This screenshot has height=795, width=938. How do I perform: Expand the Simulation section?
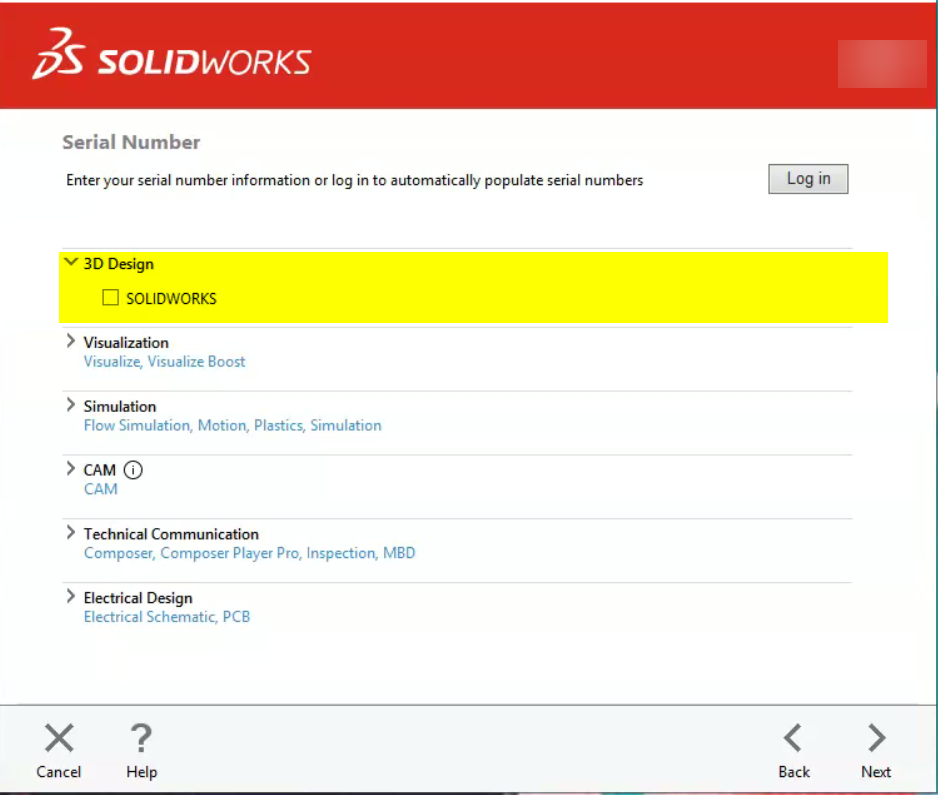(x=71, y=405)
